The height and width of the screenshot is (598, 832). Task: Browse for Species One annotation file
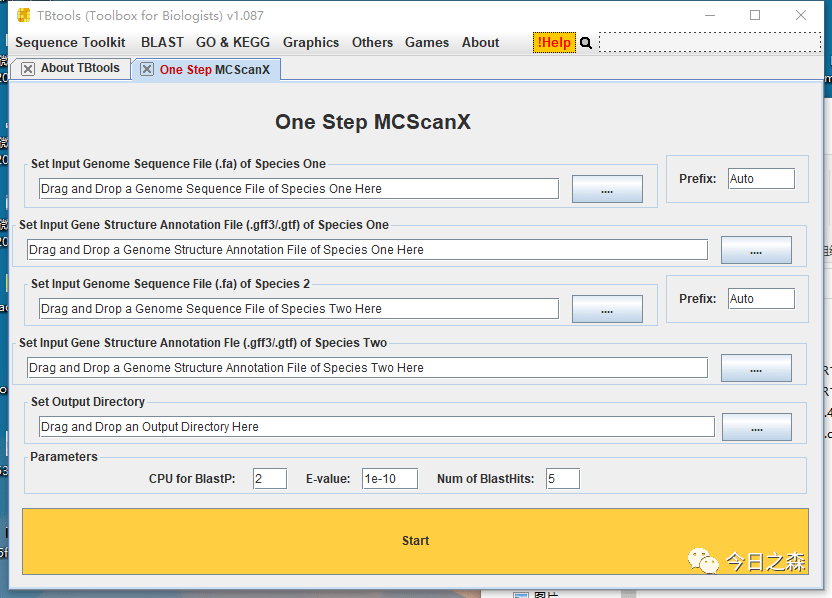coord(756,250)
